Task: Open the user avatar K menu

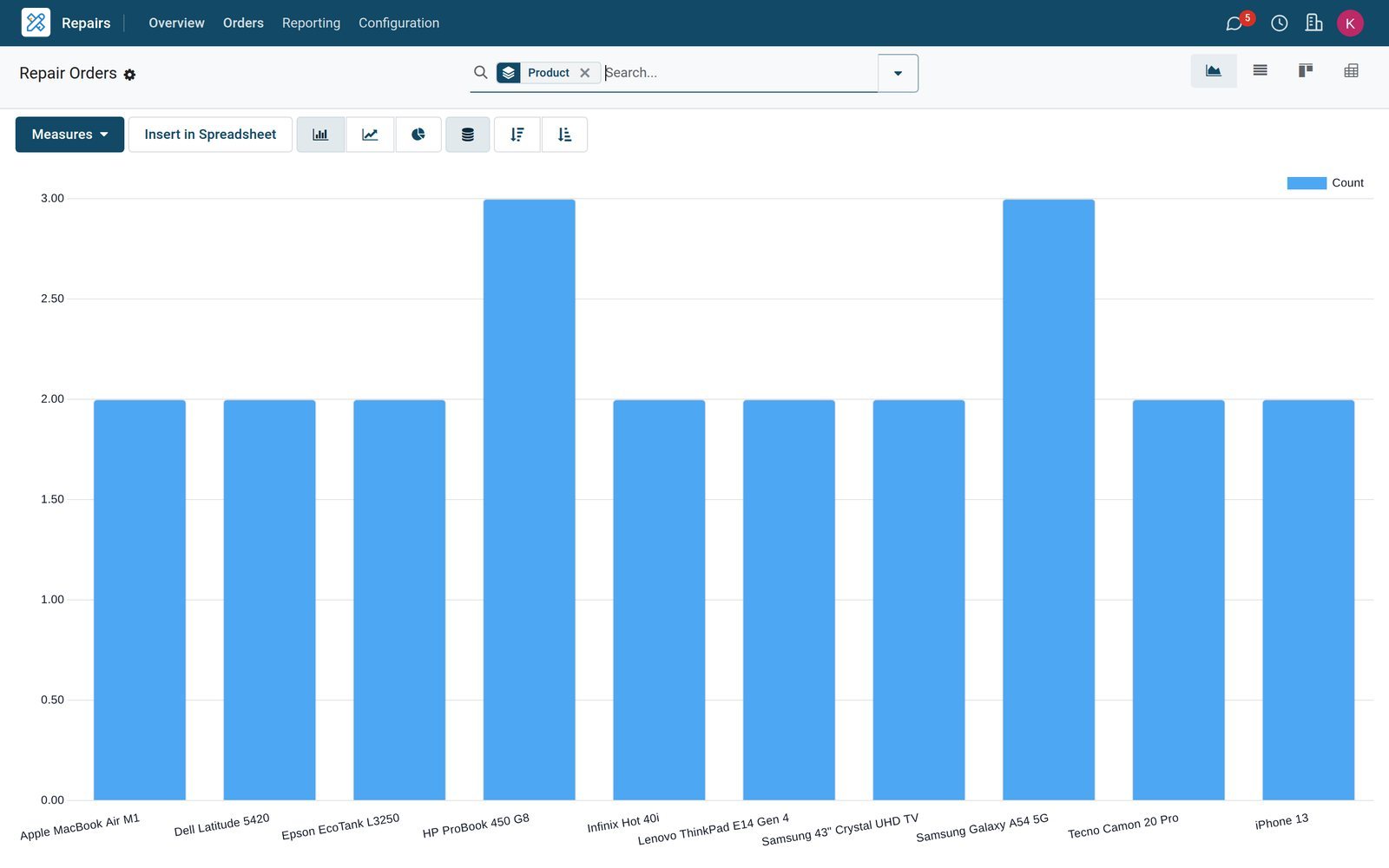Action: [1350, 23]
